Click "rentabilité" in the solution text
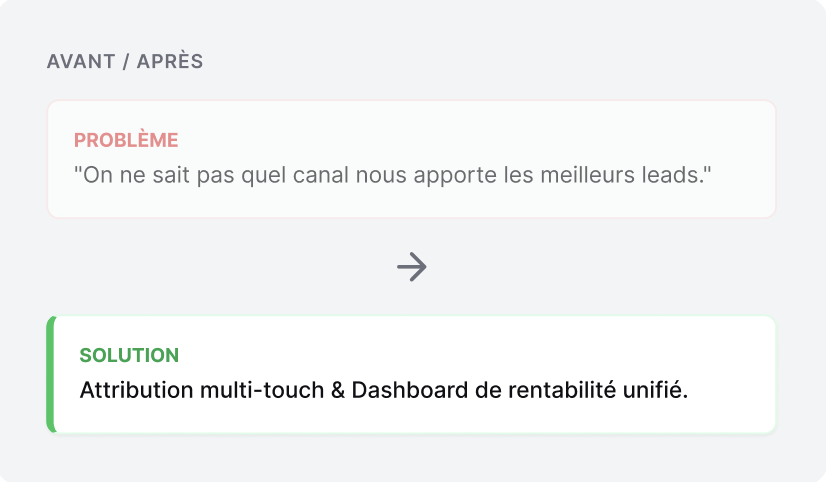826x482 pixels. coord(561,390)
